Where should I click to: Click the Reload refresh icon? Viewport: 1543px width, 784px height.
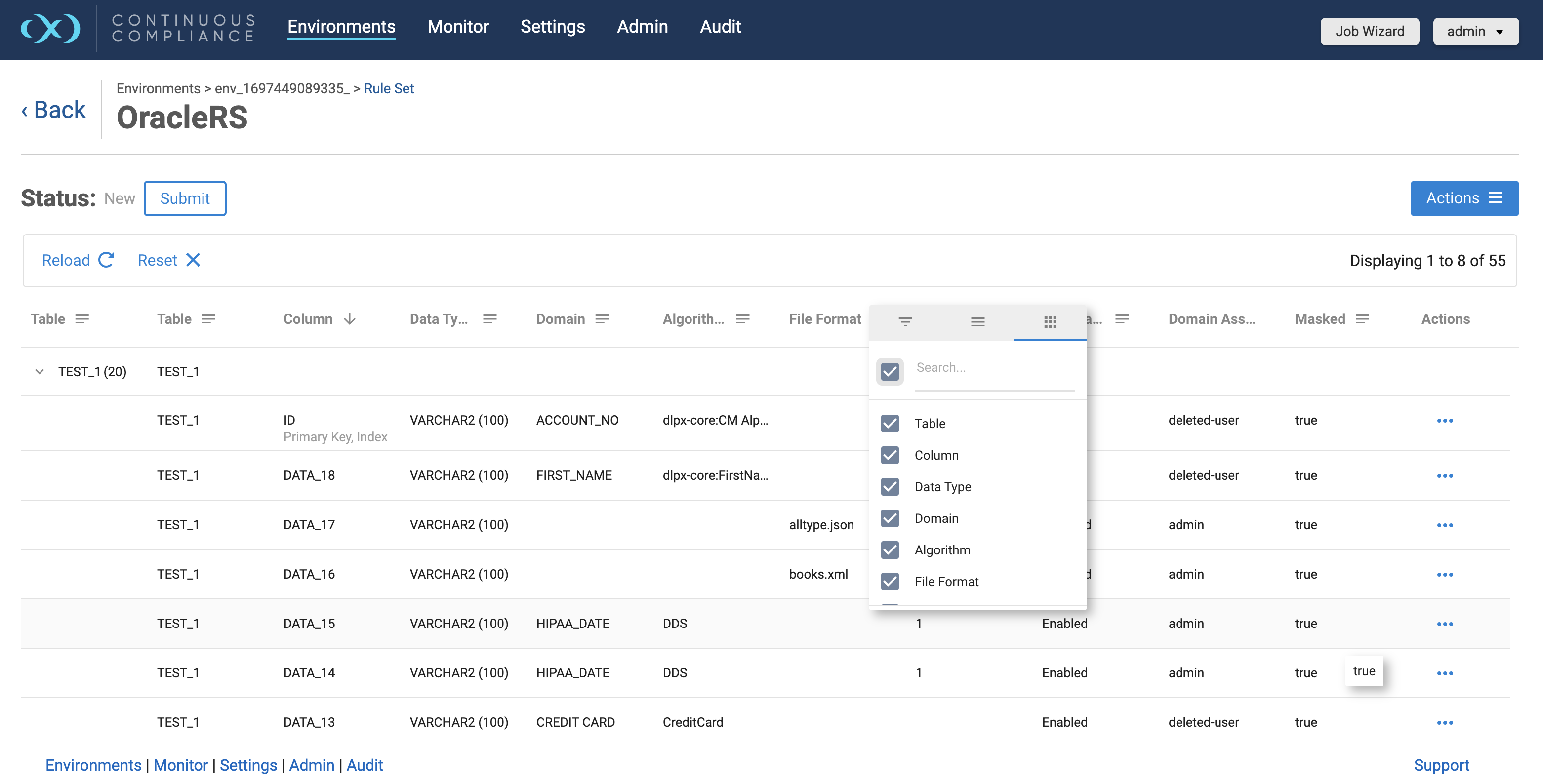pos(106,260)
